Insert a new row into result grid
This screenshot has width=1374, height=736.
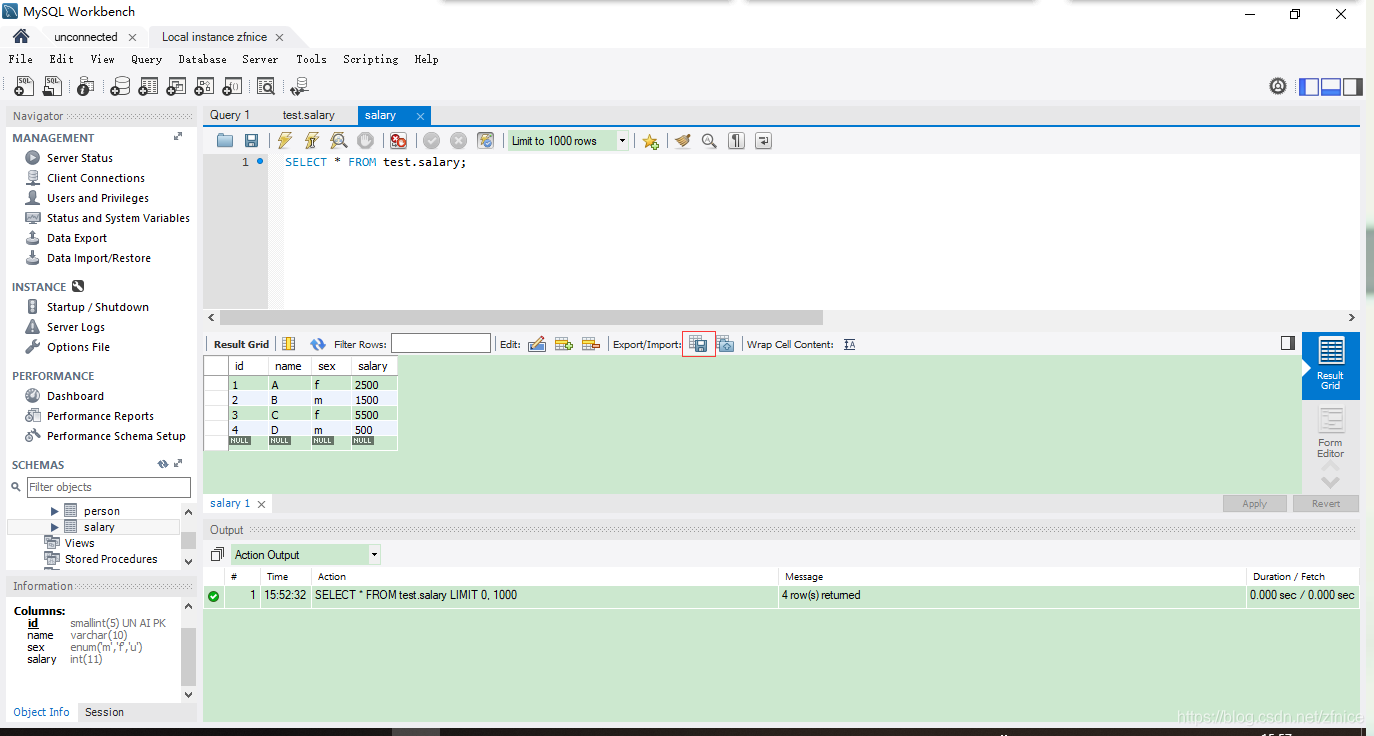point(564,344)
